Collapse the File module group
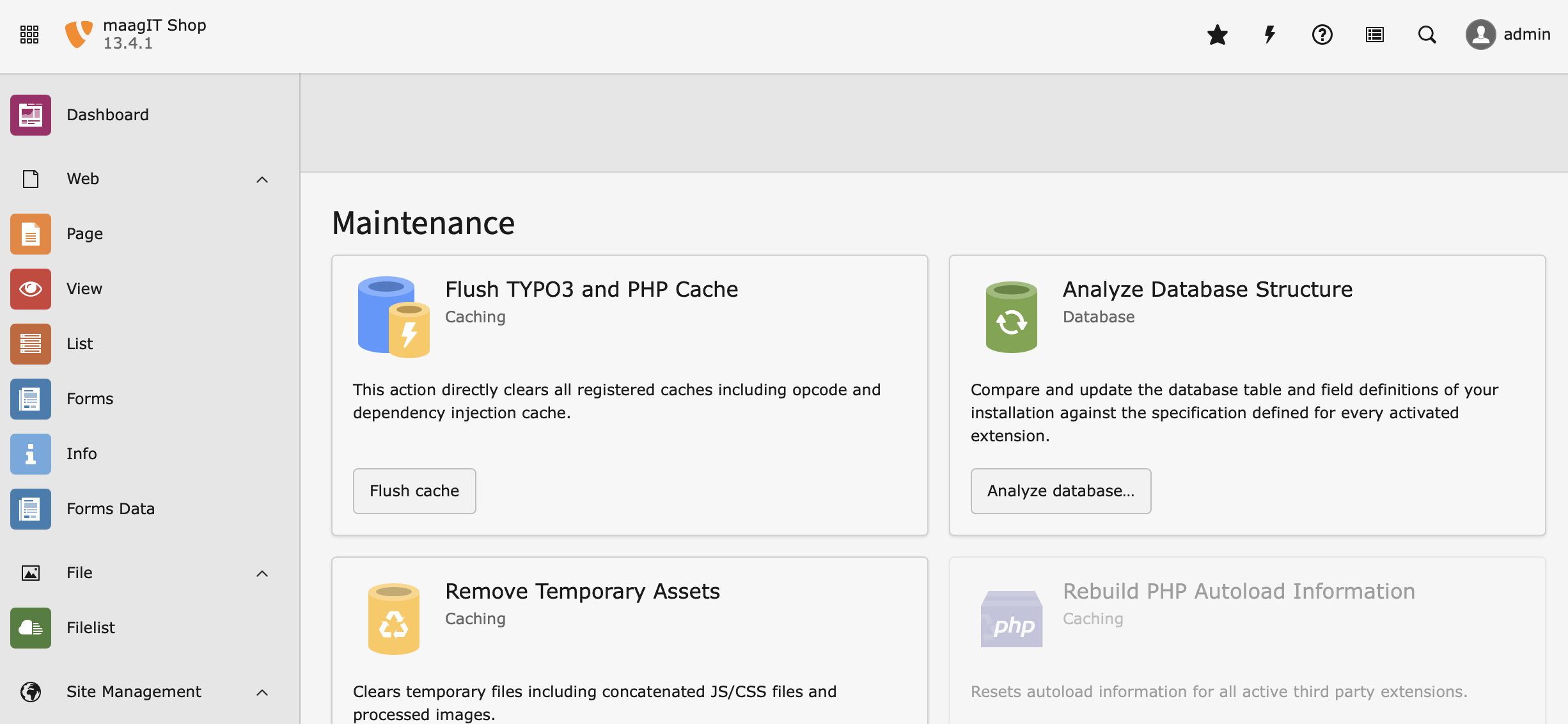This screenshot has width=1568, height=724. pos(262,574)
